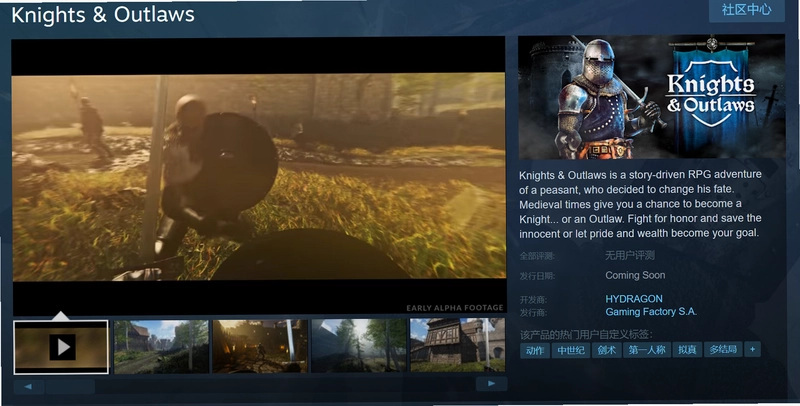Click the Coming Soon release date text

pos(635,275)
